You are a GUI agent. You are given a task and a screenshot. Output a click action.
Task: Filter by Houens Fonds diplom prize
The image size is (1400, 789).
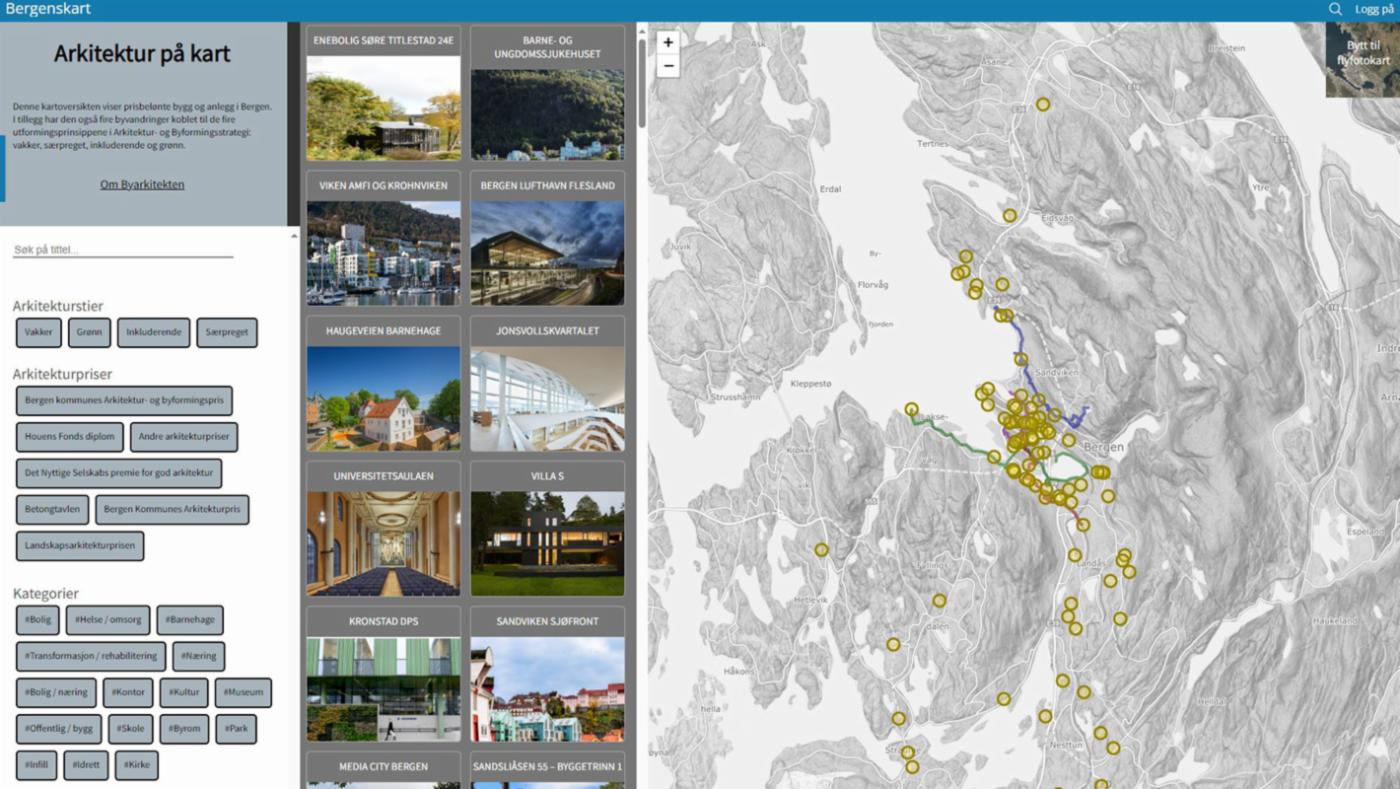70,437
